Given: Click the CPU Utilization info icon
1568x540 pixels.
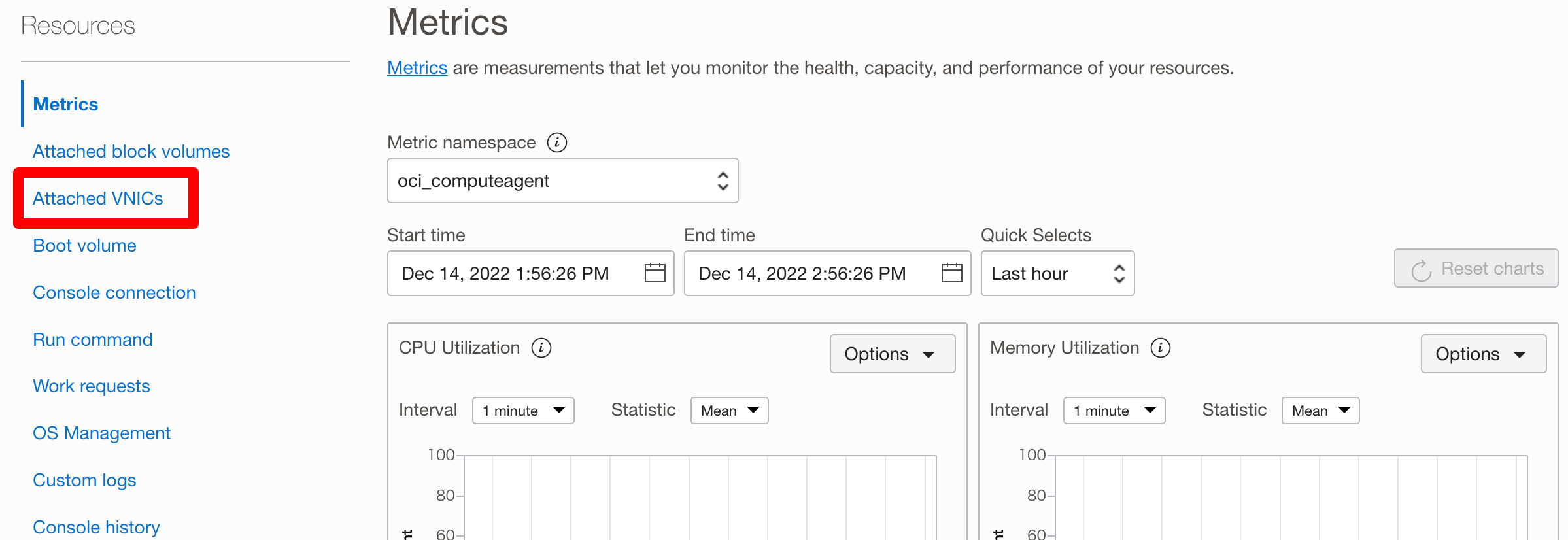Looking at the screenshot, I should 541,348.
